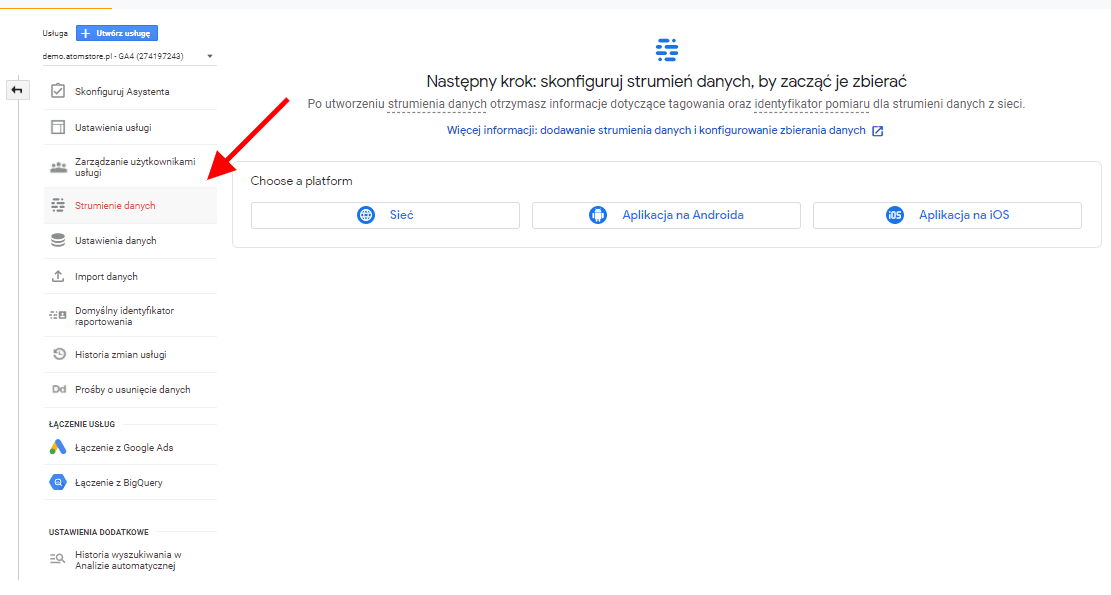The width and height of the screenshot is (1111, 595).
Task: Click the BigQuery hexagon icon
Action: coord(58,482)
